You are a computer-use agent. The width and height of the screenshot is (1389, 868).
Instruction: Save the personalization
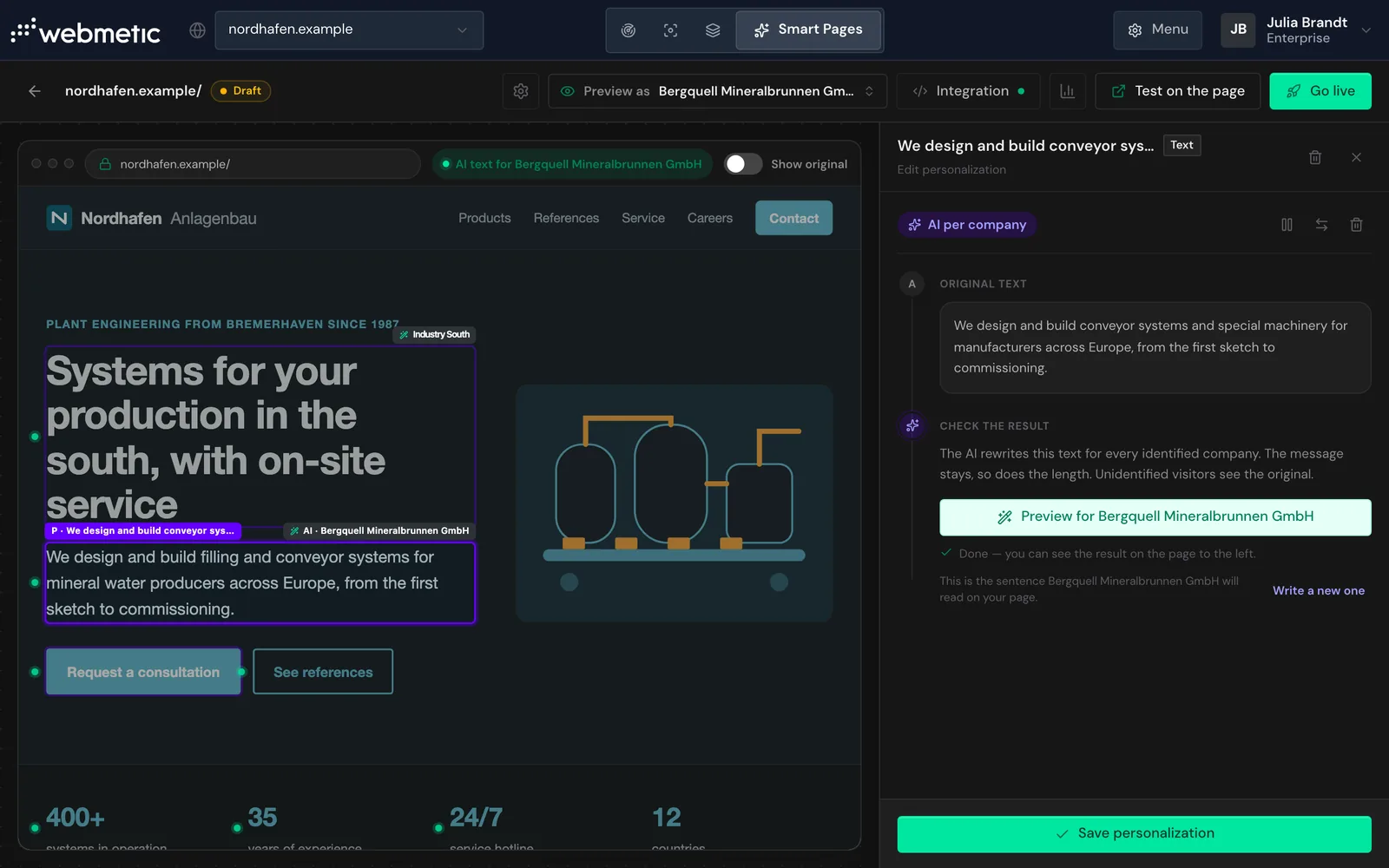click(1134, 834)
